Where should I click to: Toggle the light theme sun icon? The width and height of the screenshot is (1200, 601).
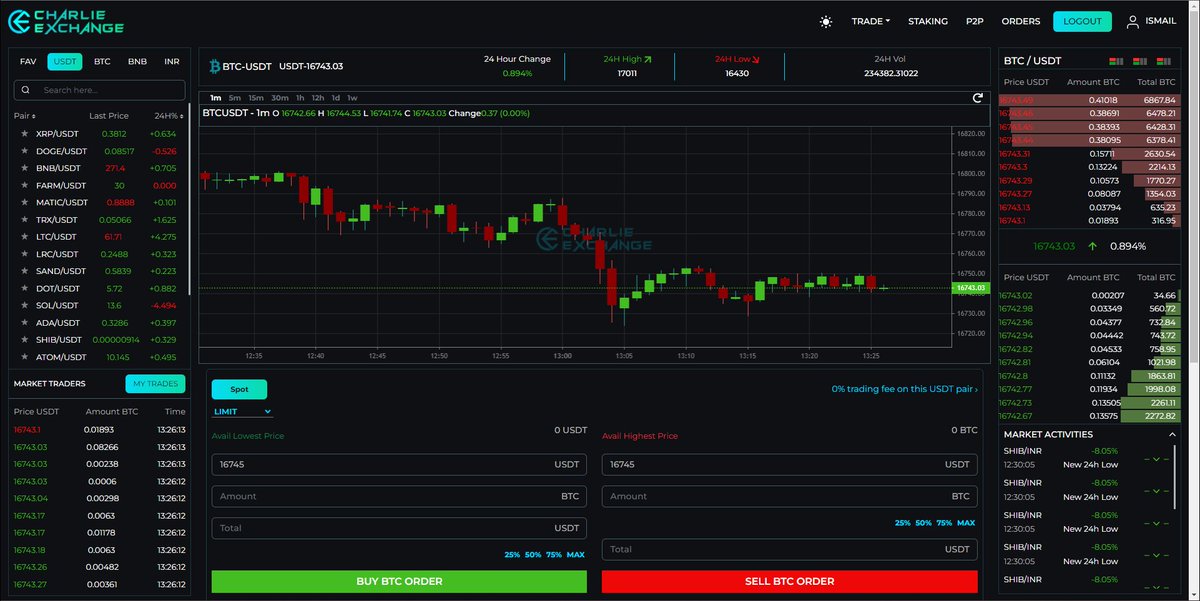[825, 21]
